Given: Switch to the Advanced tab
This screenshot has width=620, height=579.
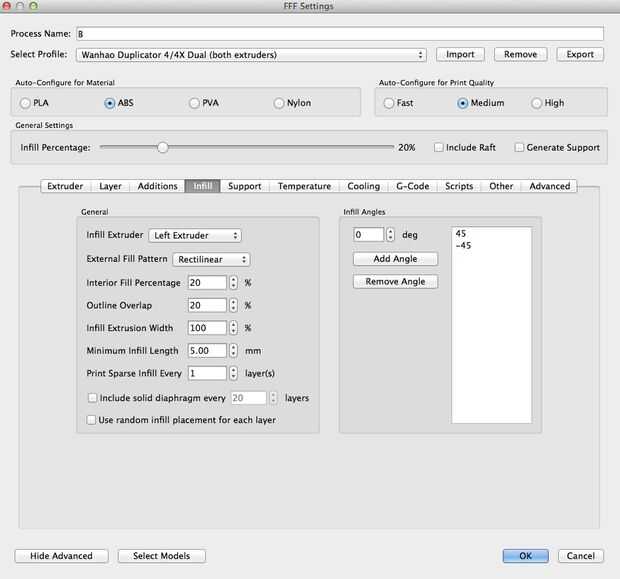Looking at the screenshot, I should (x=549, y=186).
